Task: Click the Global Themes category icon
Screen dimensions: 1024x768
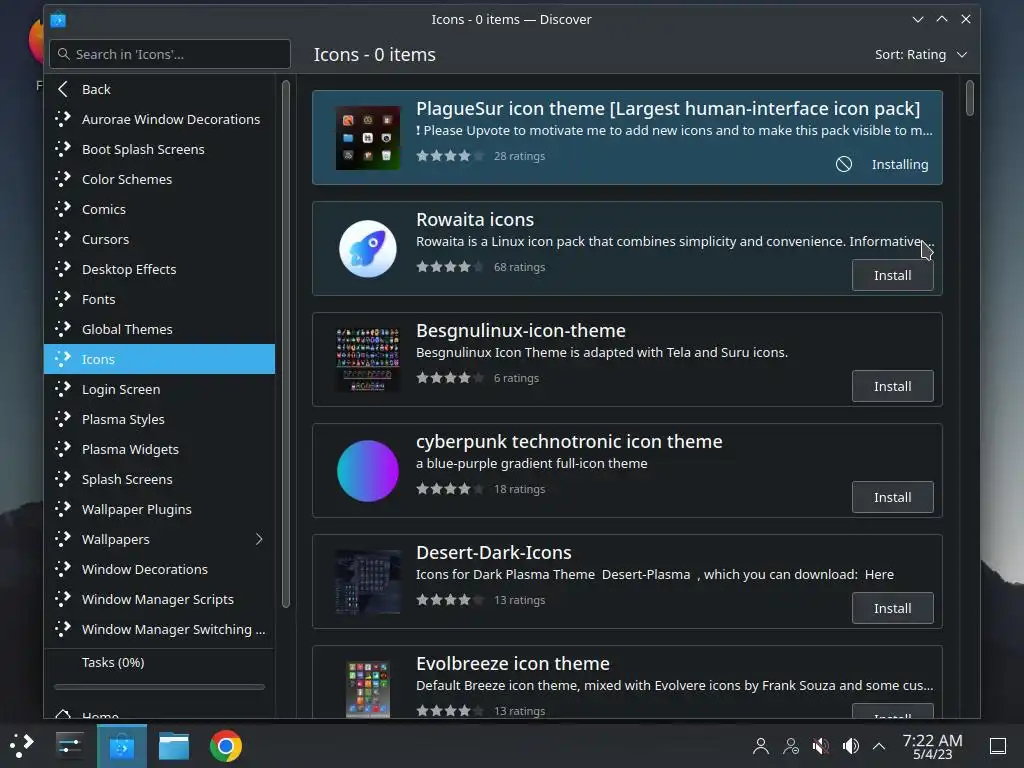Action: click(x=63, y=330)
